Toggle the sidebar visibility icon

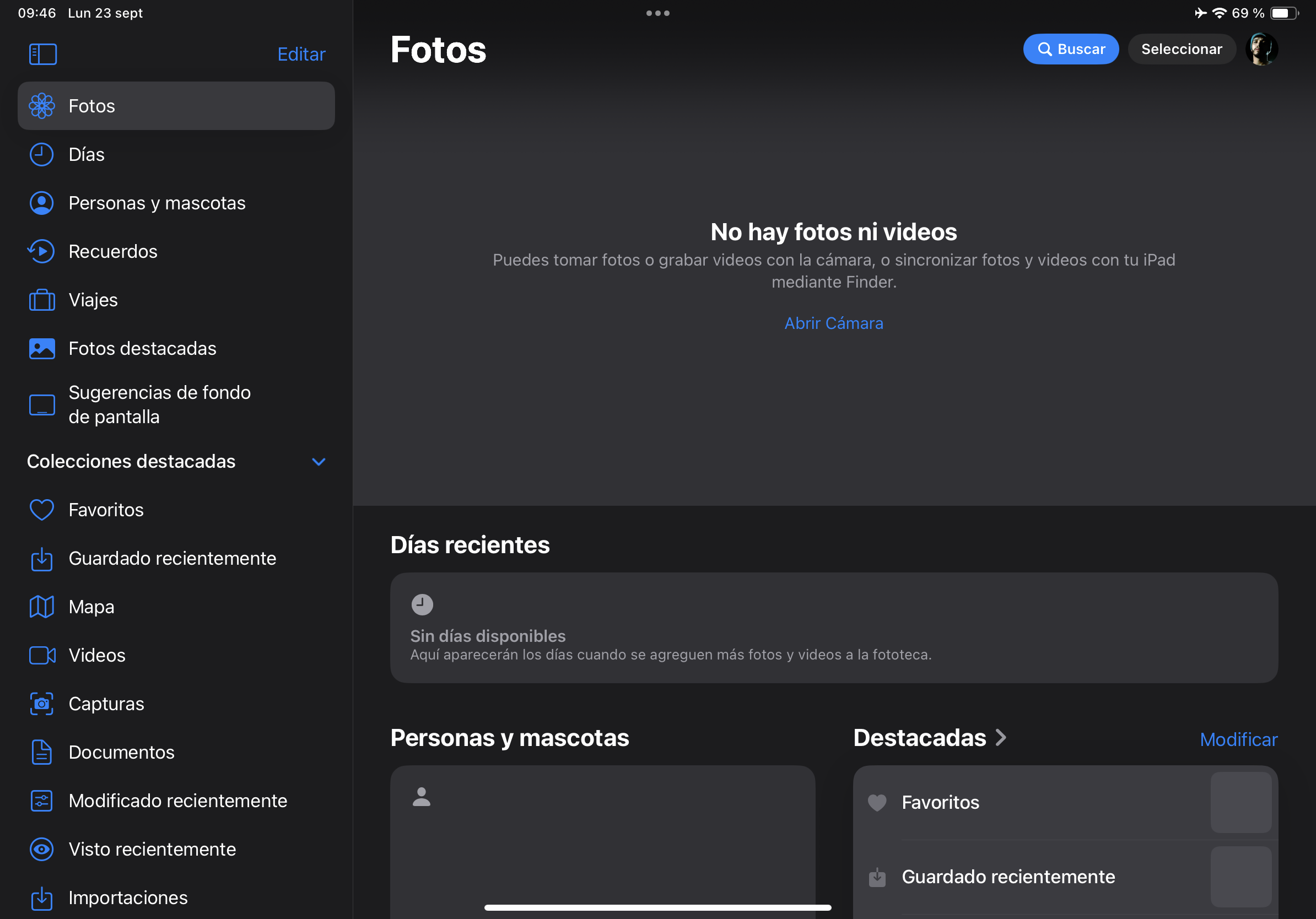click(43, 55)
